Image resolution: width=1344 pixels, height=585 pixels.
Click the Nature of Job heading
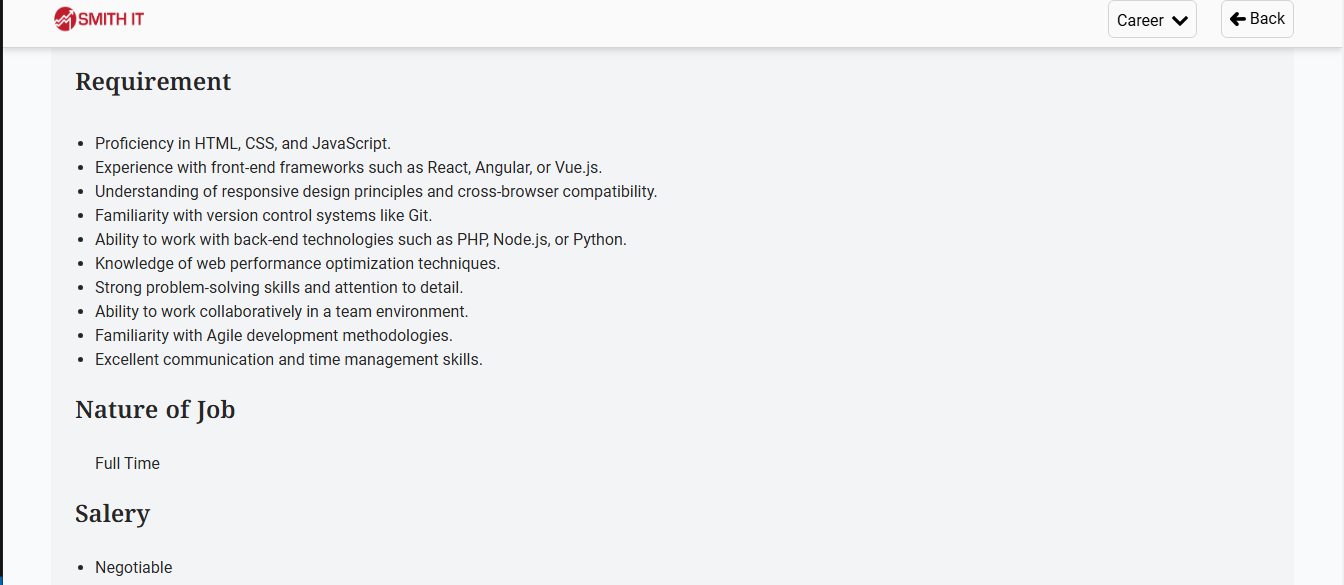point(155,410)
